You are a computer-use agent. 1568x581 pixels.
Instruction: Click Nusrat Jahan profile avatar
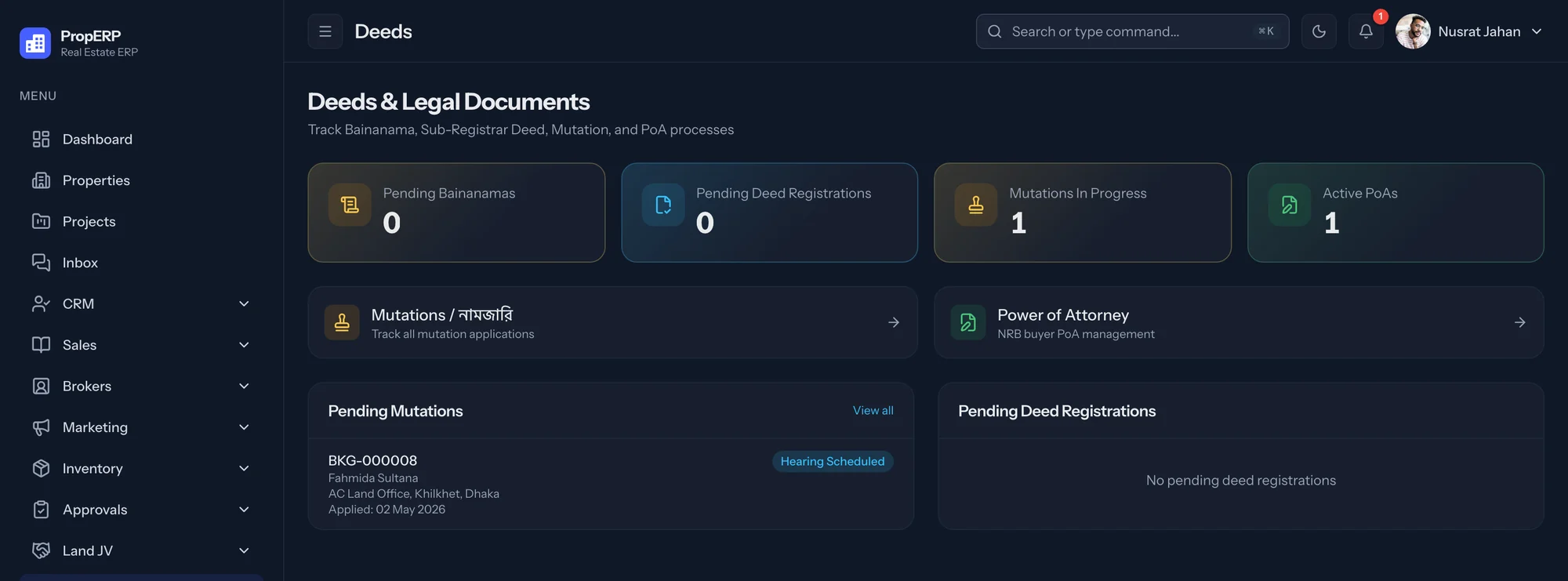click(1413, 31)
